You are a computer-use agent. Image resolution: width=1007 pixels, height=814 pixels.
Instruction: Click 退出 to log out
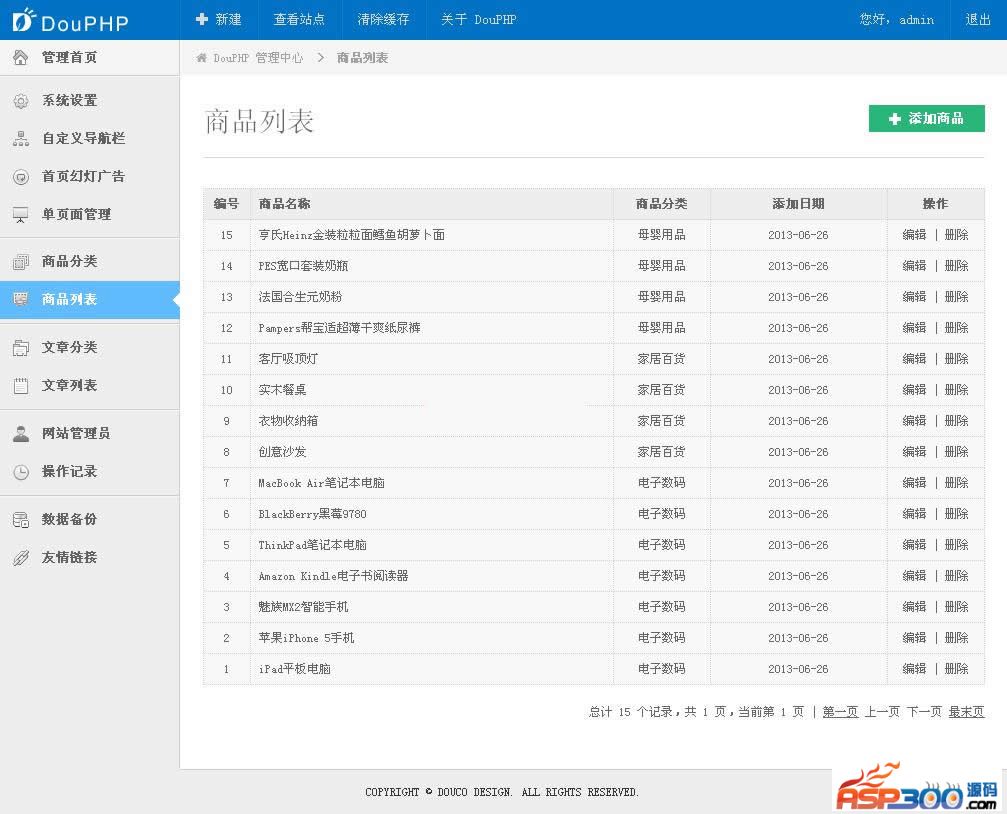coord(978,19)
